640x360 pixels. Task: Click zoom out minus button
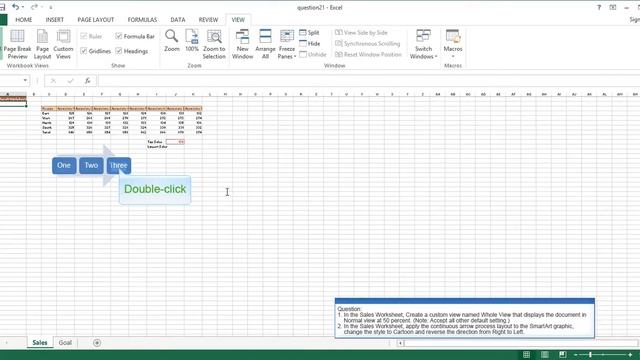(x=576, y=355)
